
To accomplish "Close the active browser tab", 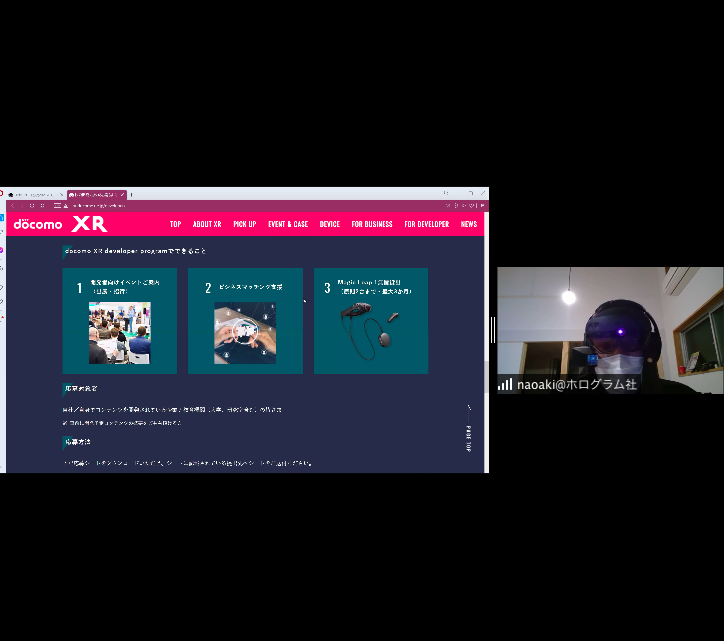I will tap(122, 194).
